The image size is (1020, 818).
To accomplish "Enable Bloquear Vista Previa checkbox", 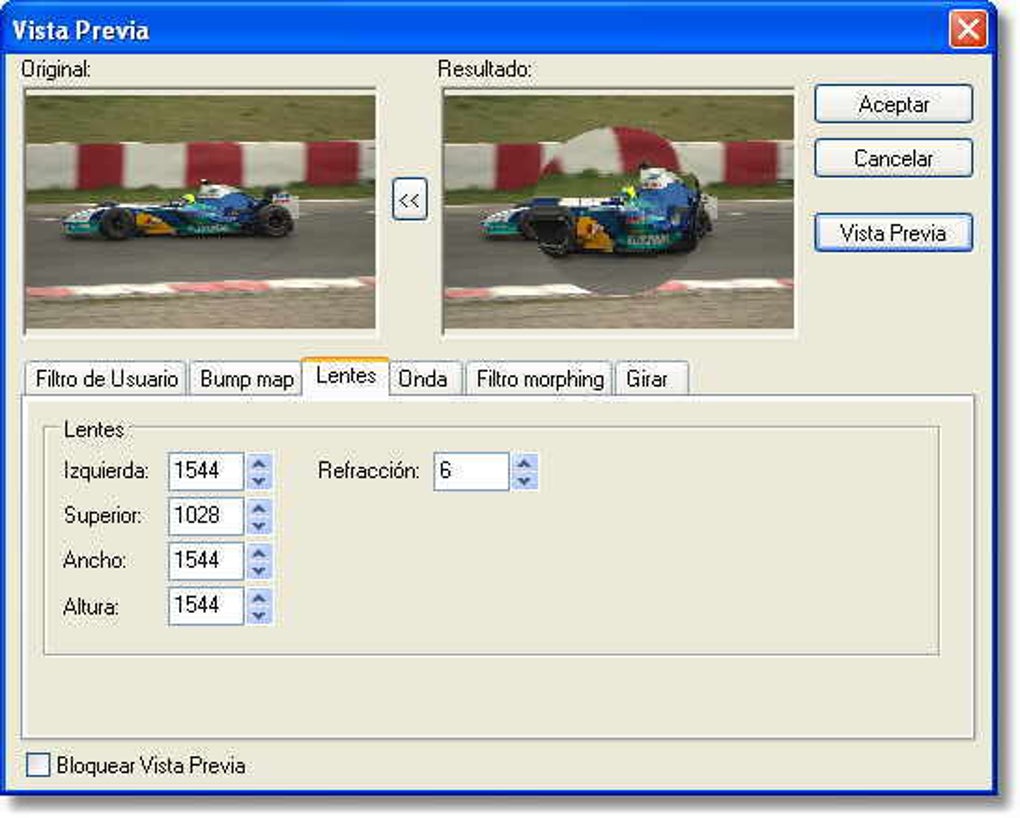I will pyautogui.click(x=38, y=766).
